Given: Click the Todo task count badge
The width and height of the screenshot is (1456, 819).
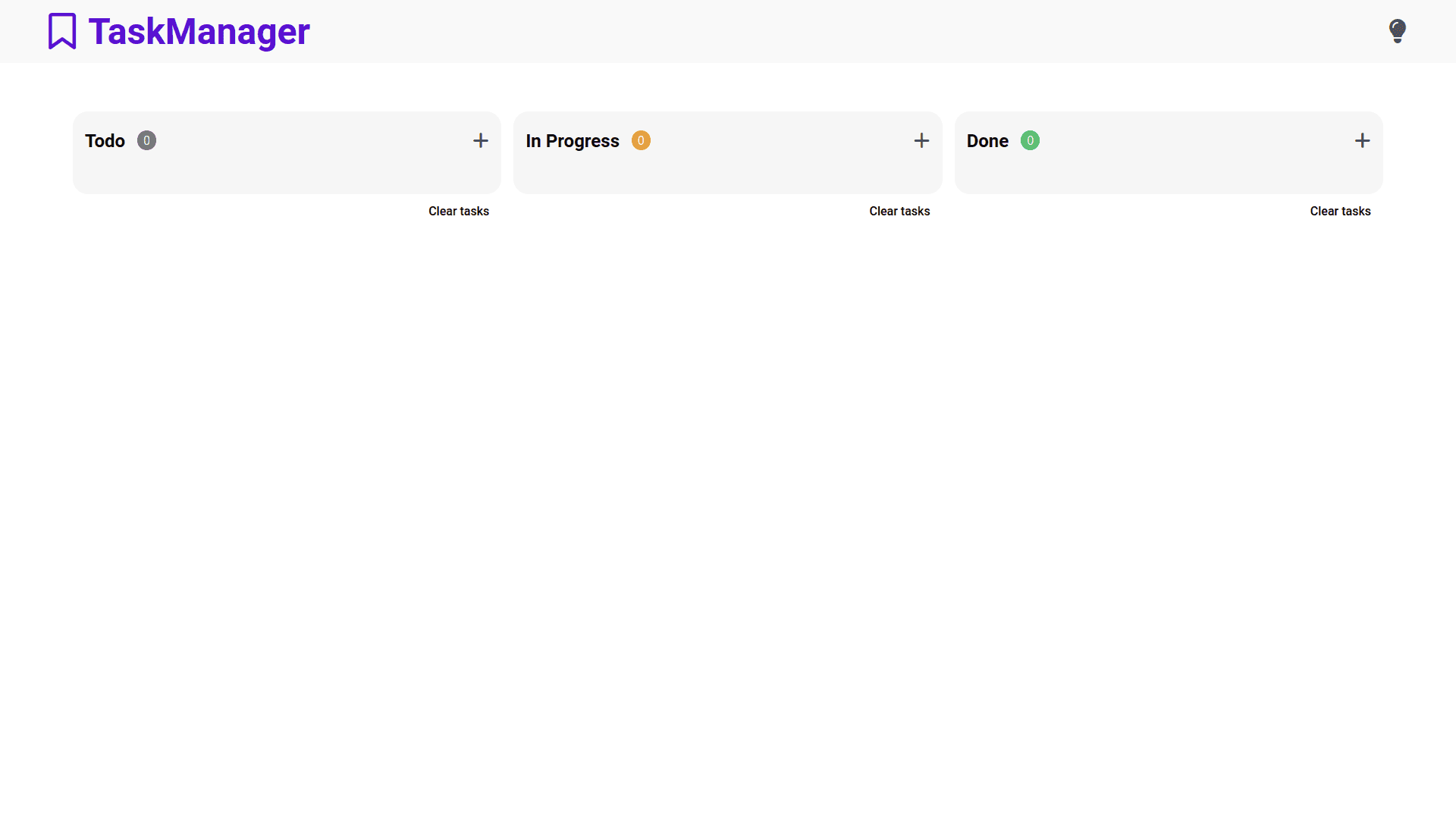Looking at the screenshot, I should point(146,140).
